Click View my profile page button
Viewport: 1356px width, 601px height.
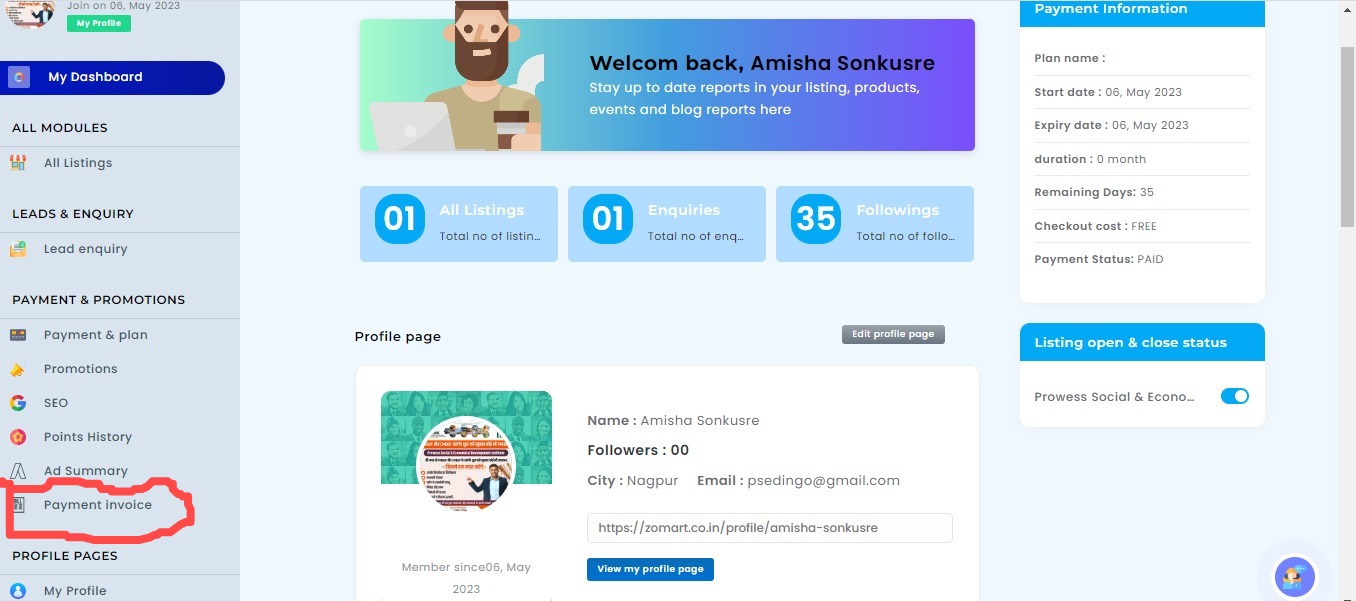pos(650,569)
